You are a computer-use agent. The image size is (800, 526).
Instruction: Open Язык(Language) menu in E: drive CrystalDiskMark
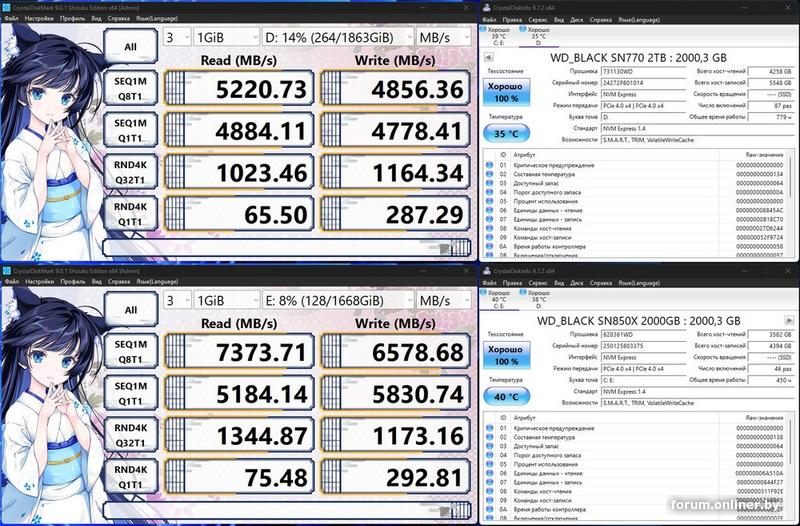click(x=157, y=282)
